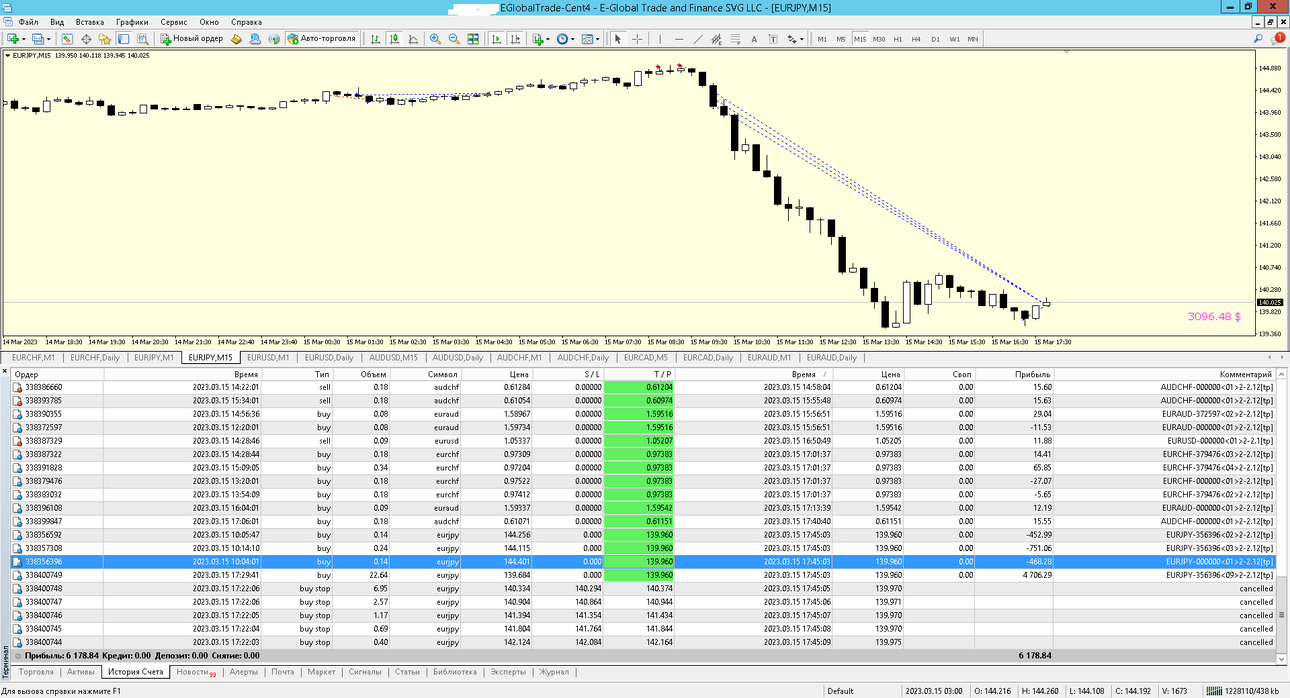The height and width of the screenshot is (698, 1290).
Task: Select the M1 timeframe
Action: point(822,39)
